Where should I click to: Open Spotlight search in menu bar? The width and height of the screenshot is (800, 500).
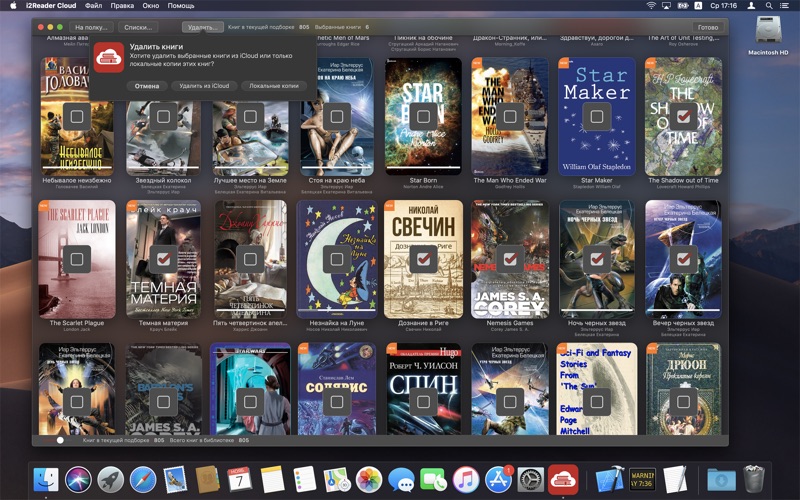(x=768, y=6)
